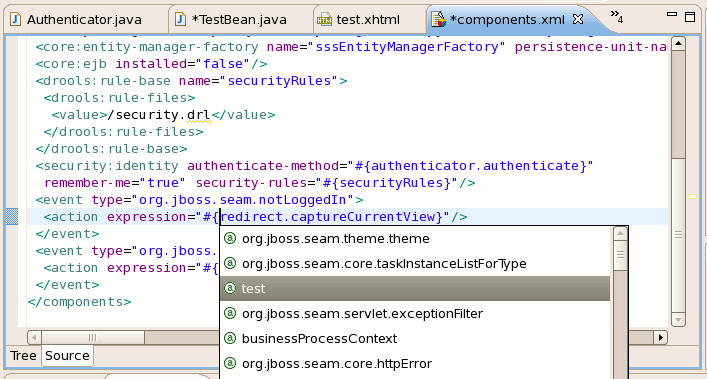Place cursor in redirect.captureCurrentView expression

[331, 217]
